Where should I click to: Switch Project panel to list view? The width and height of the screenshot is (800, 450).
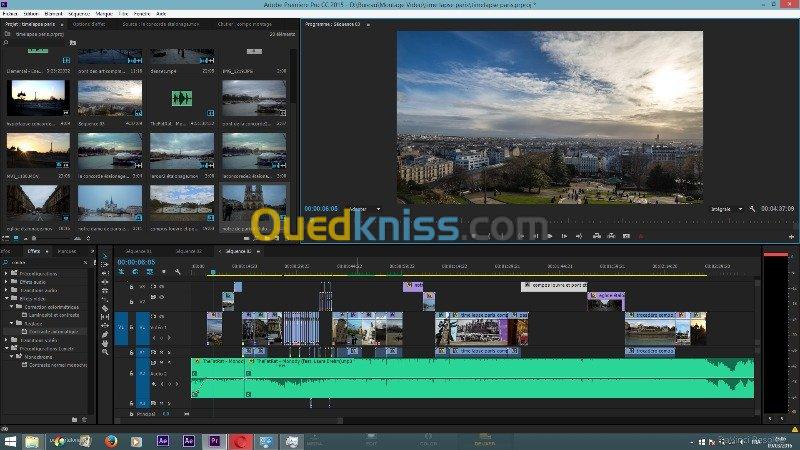[x=6, y=238]
